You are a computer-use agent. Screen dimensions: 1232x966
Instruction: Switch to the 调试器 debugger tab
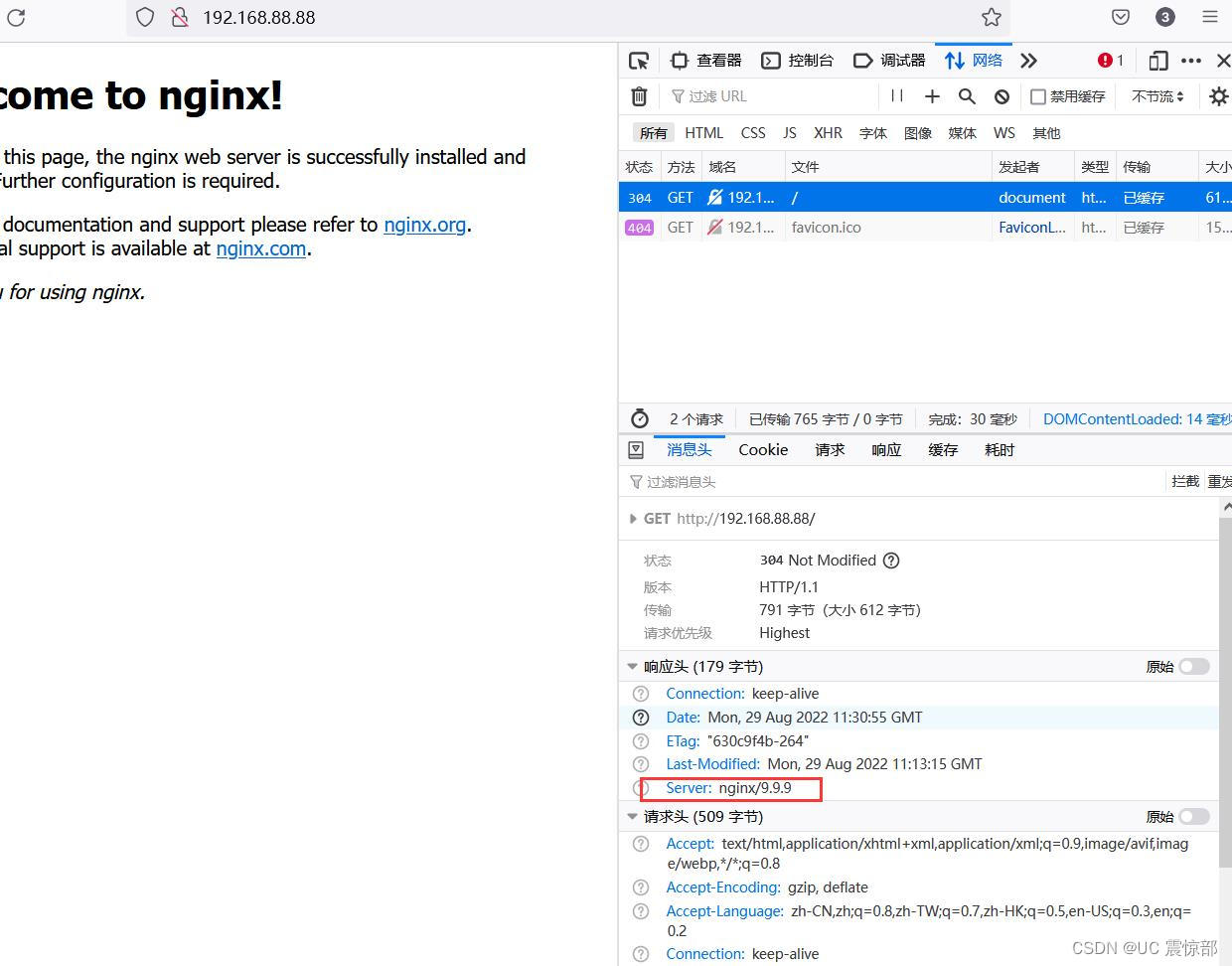coord(890,61)
